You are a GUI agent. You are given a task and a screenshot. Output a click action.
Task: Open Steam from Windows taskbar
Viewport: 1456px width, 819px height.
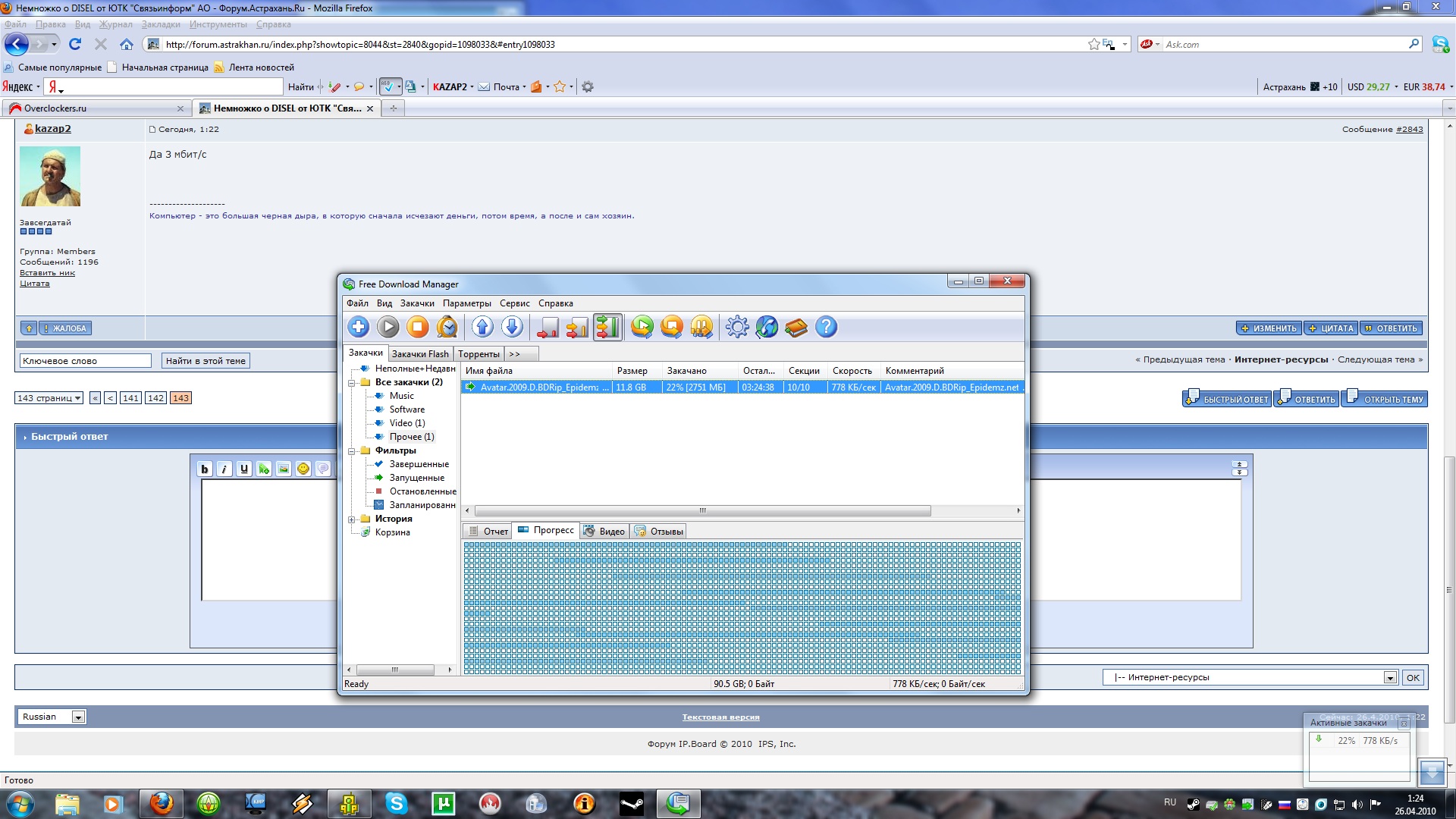(x=631, y=803)
